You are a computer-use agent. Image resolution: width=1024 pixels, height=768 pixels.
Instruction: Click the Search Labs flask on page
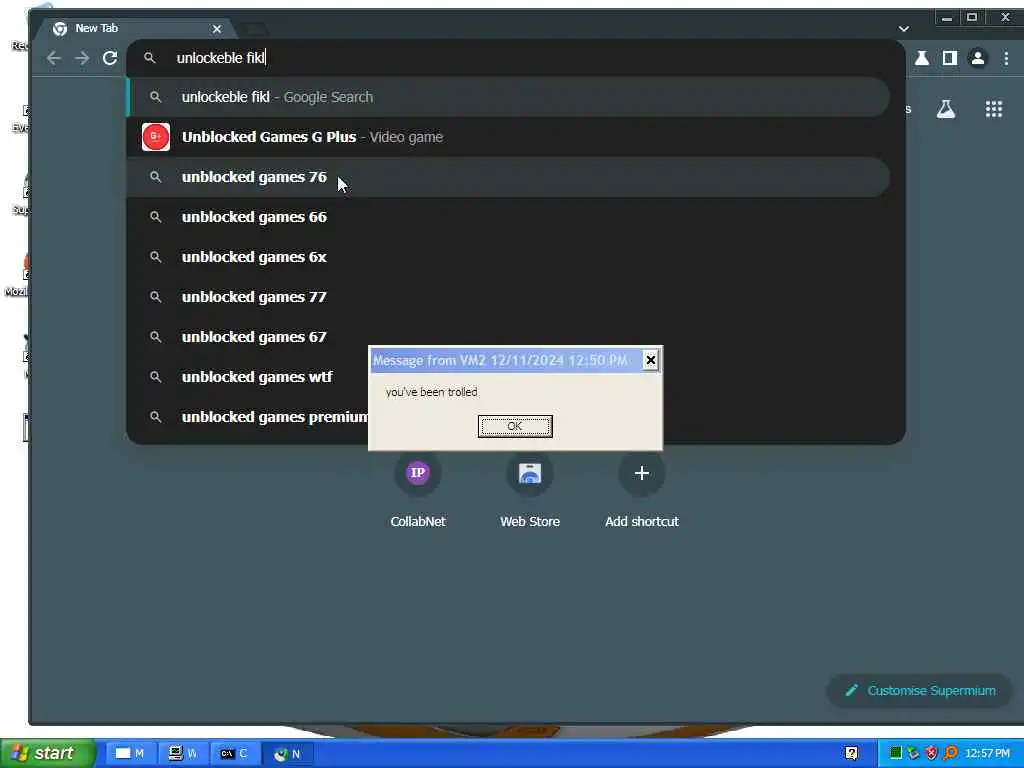[946, 109]
